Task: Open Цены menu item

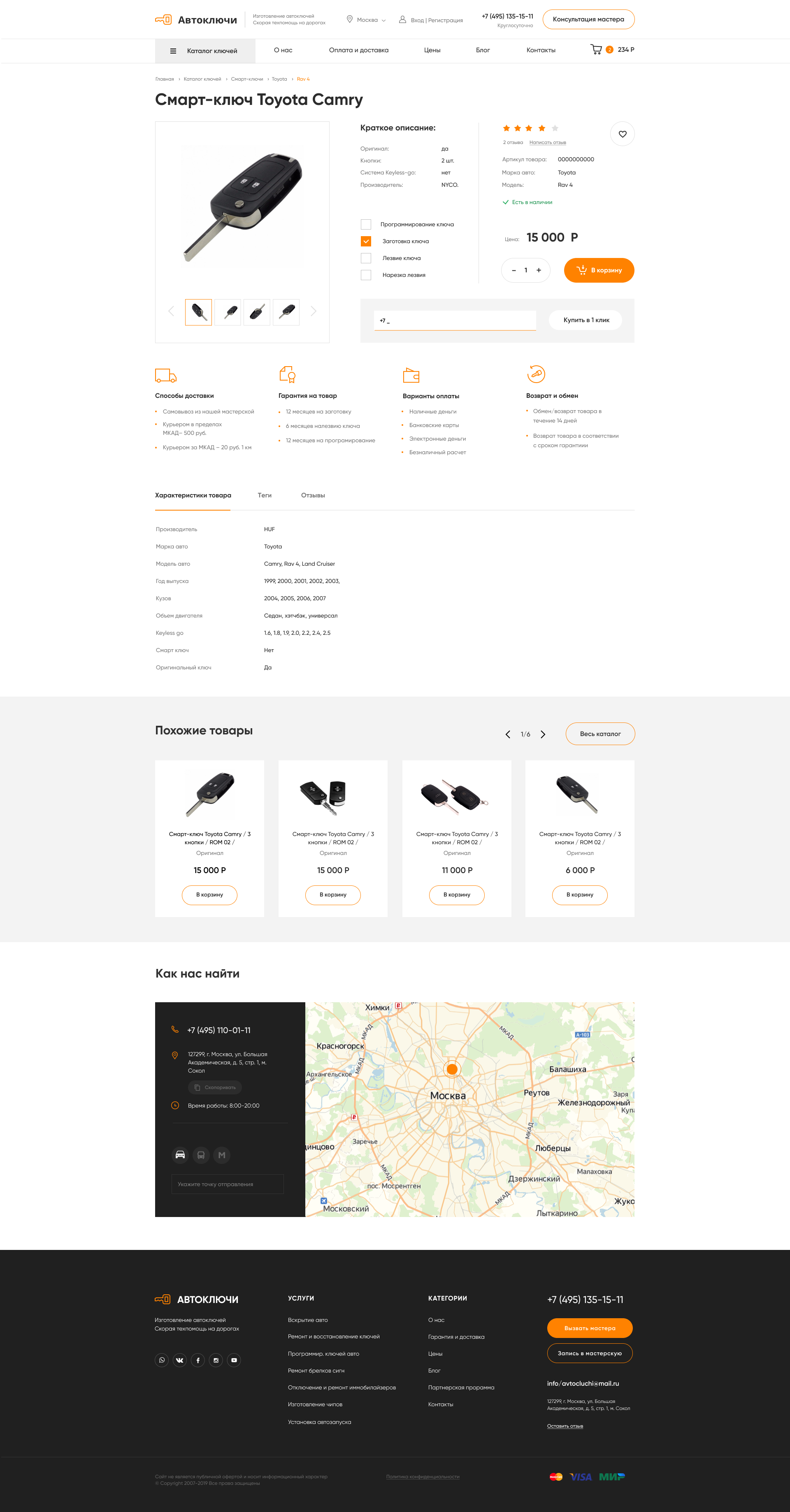Action: [432, 51]
